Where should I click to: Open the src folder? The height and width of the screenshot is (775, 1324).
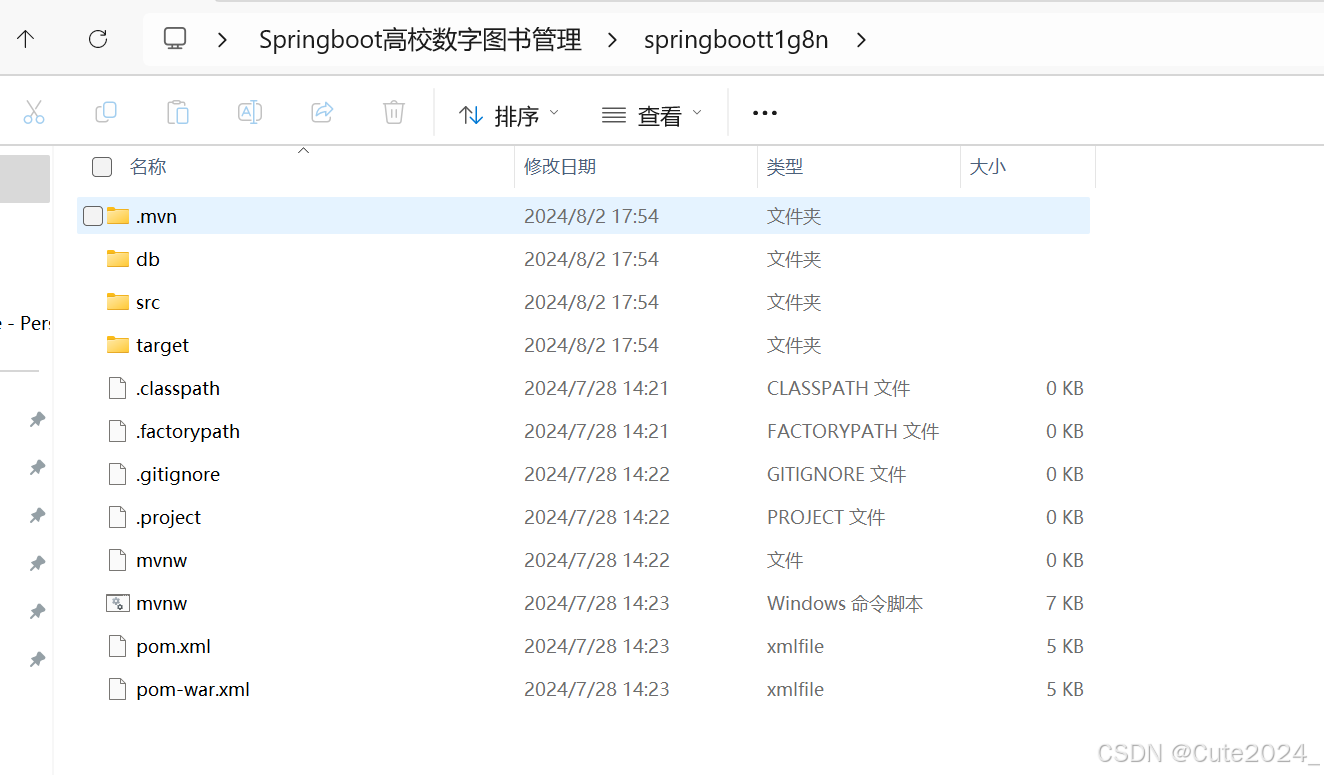(147, 301)
